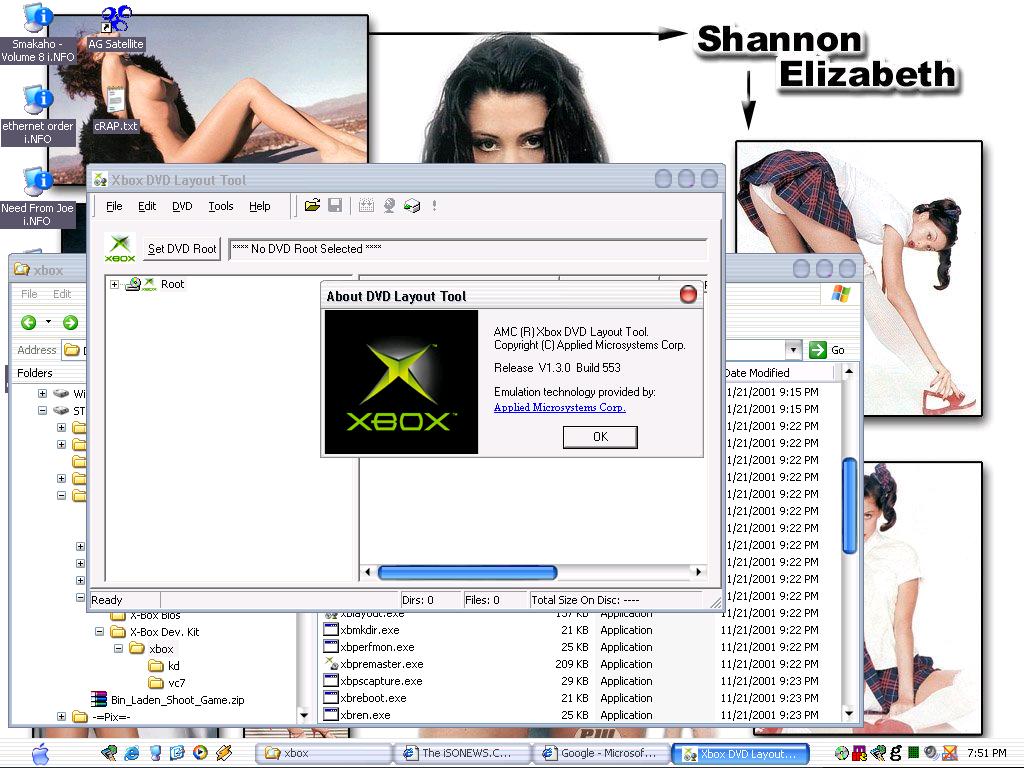The height and width of the screenshot is (768, 1024).
Task: Click the Go button next to Address bar
Action: coord(827,350)
